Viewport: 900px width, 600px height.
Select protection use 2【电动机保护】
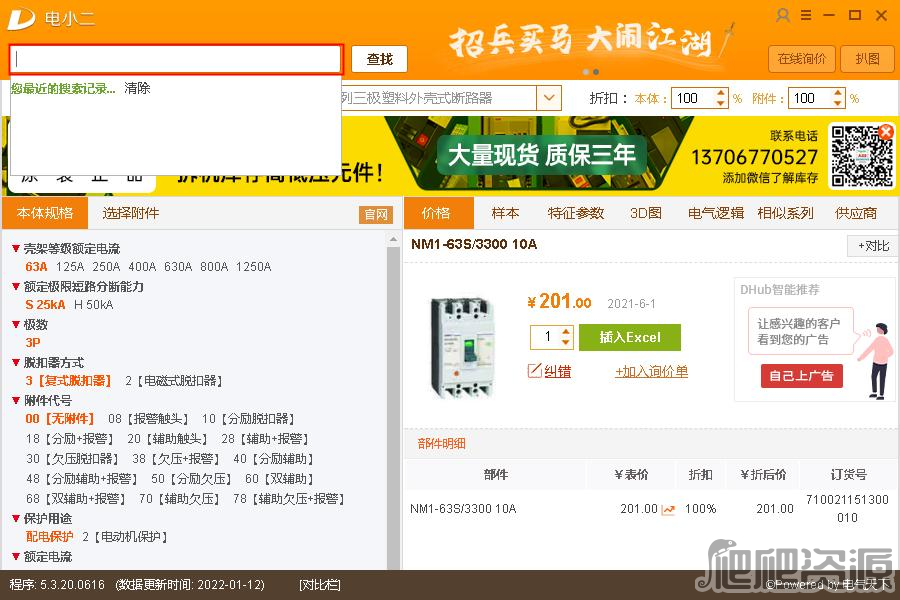pos(125,537)
